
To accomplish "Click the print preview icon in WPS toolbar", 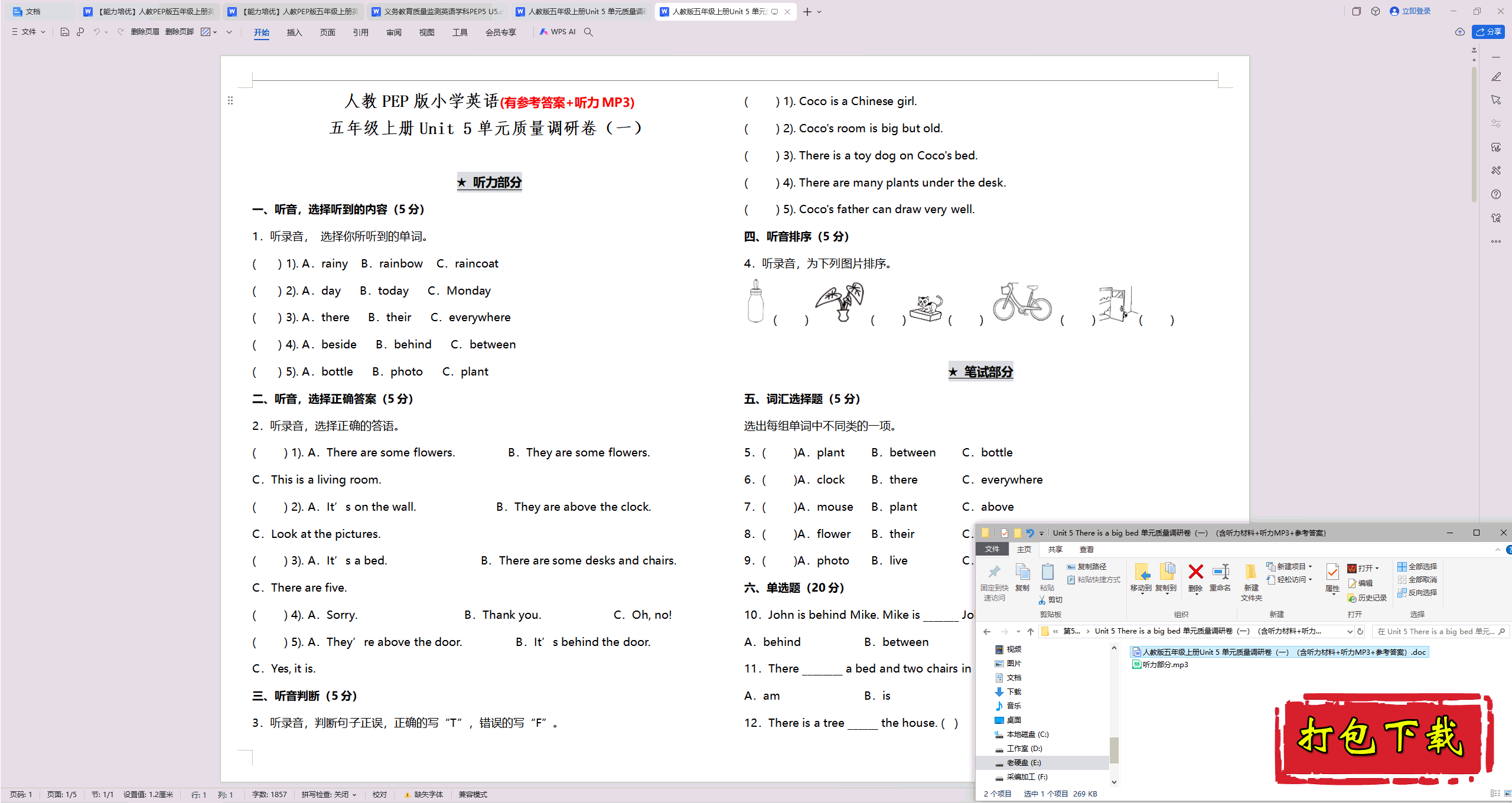I will [x=80, y=32].
